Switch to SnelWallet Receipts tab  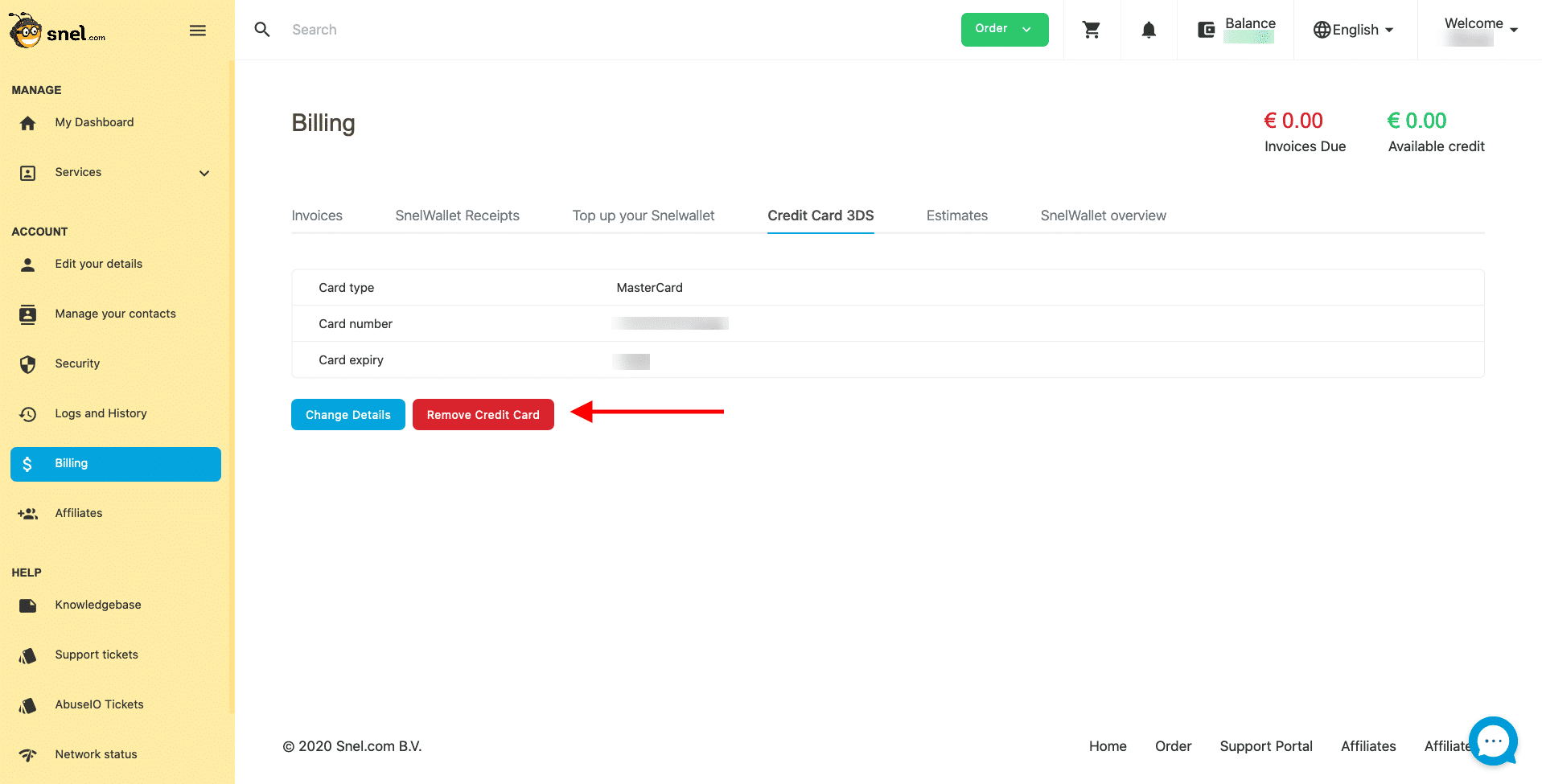click(x=457, y=215)
